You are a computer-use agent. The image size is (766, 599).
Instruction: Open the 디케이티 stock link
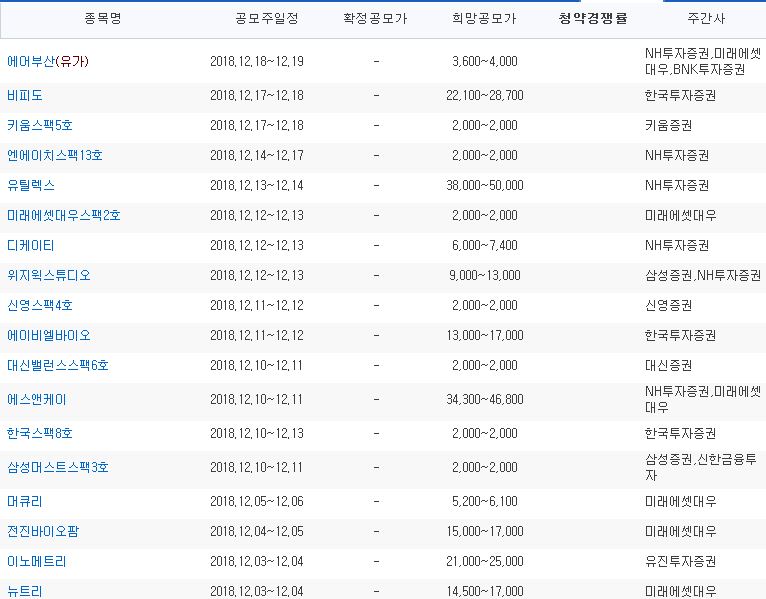(31, 246)
